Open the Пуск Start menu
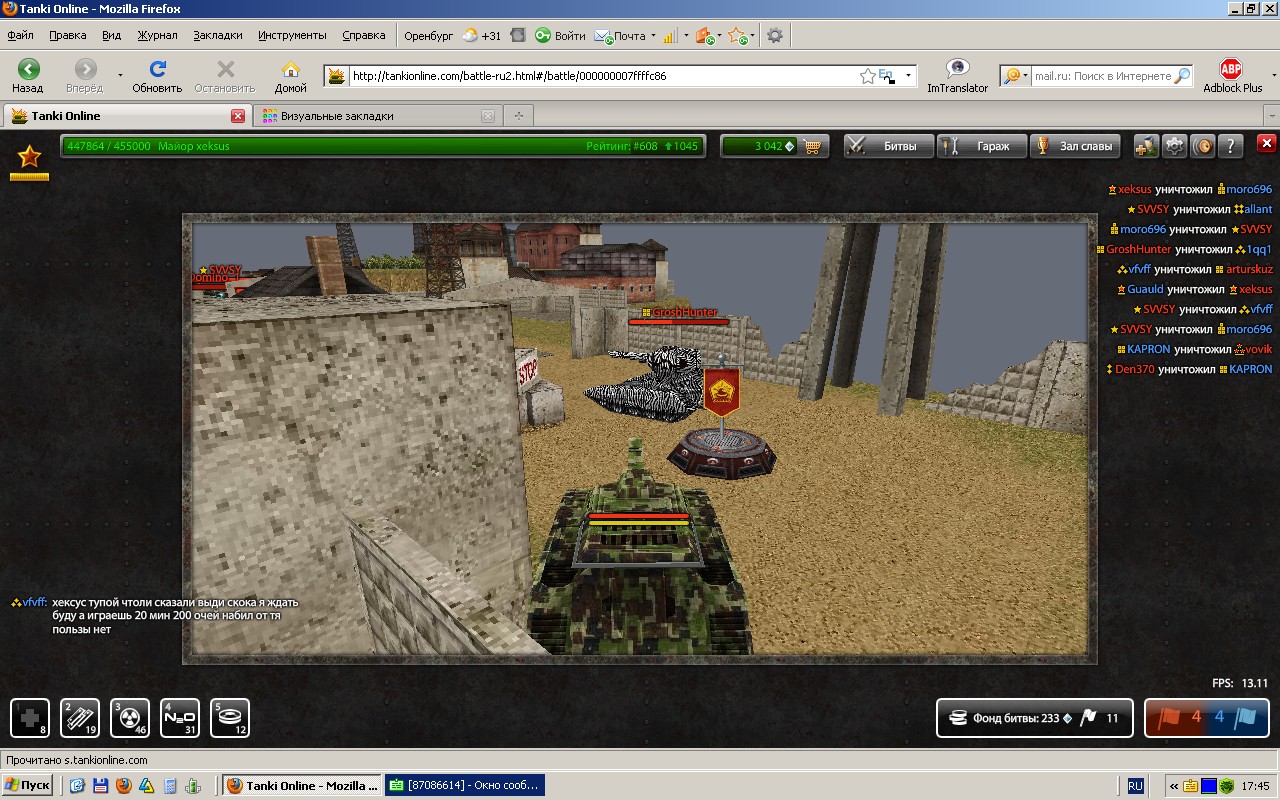Screen dimensions: 1280x800 27,785
